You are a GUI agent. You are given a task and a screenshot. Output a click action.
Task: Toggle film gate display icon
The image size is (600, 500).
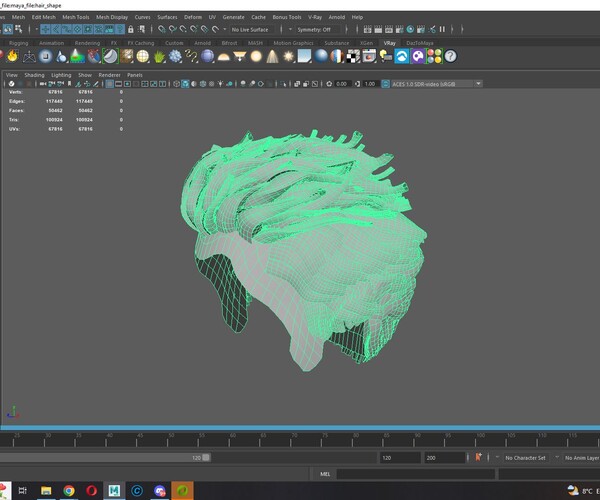119,84
